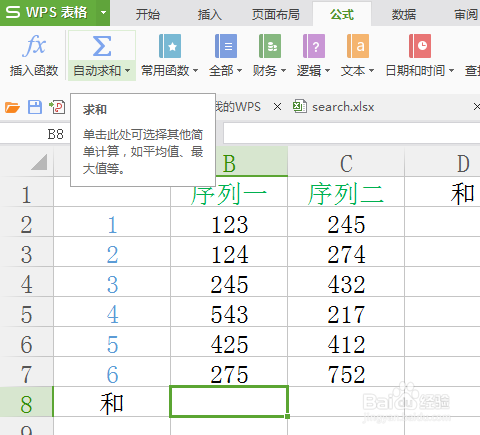Screen dimensions: 480x435
Task: Click cell with value 752
Action: (346, 372)
